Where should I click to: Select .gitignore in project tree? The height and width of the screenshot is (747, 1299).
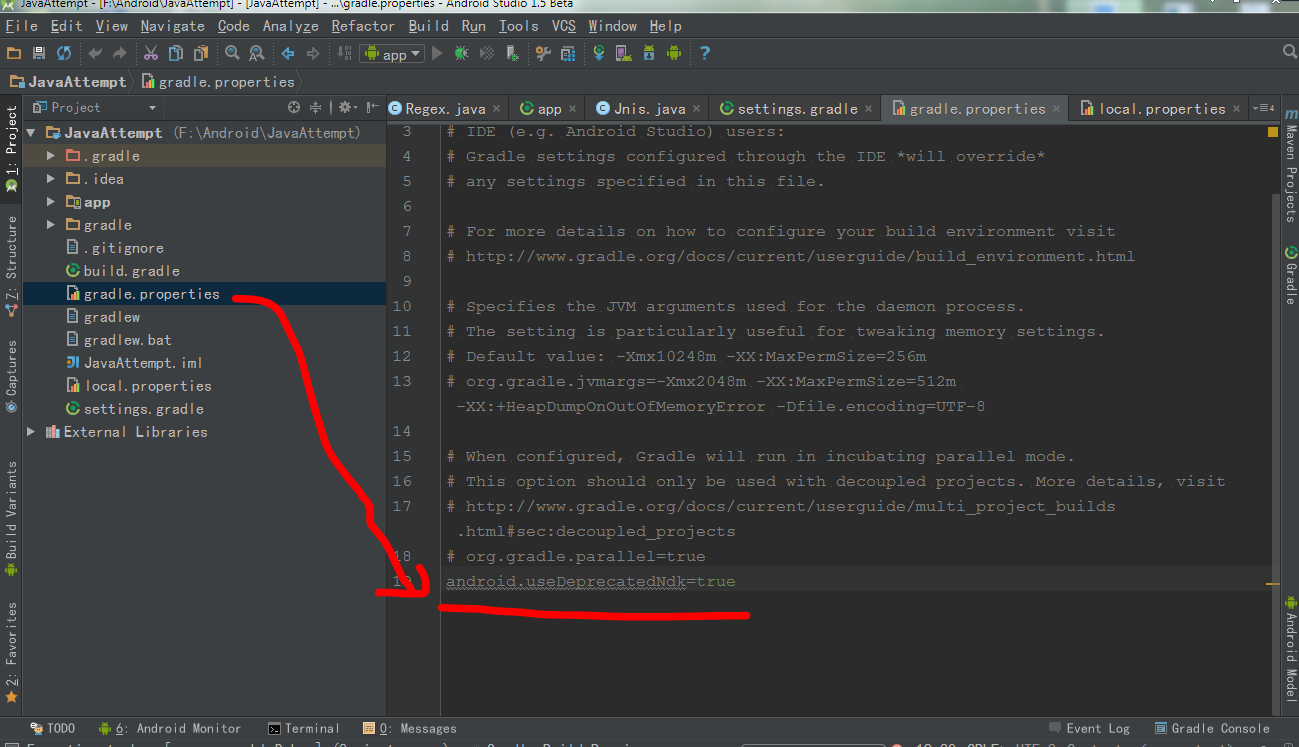123,248
